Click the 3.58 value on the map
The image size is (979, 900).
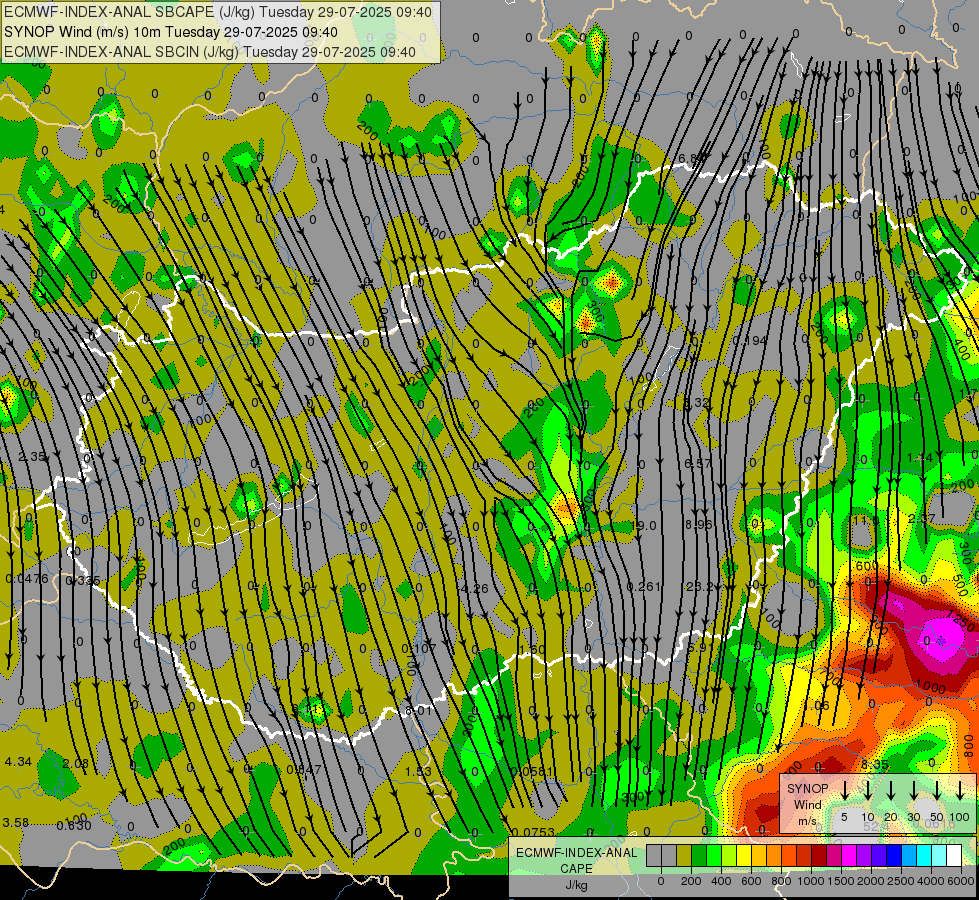tap(15, 822)
